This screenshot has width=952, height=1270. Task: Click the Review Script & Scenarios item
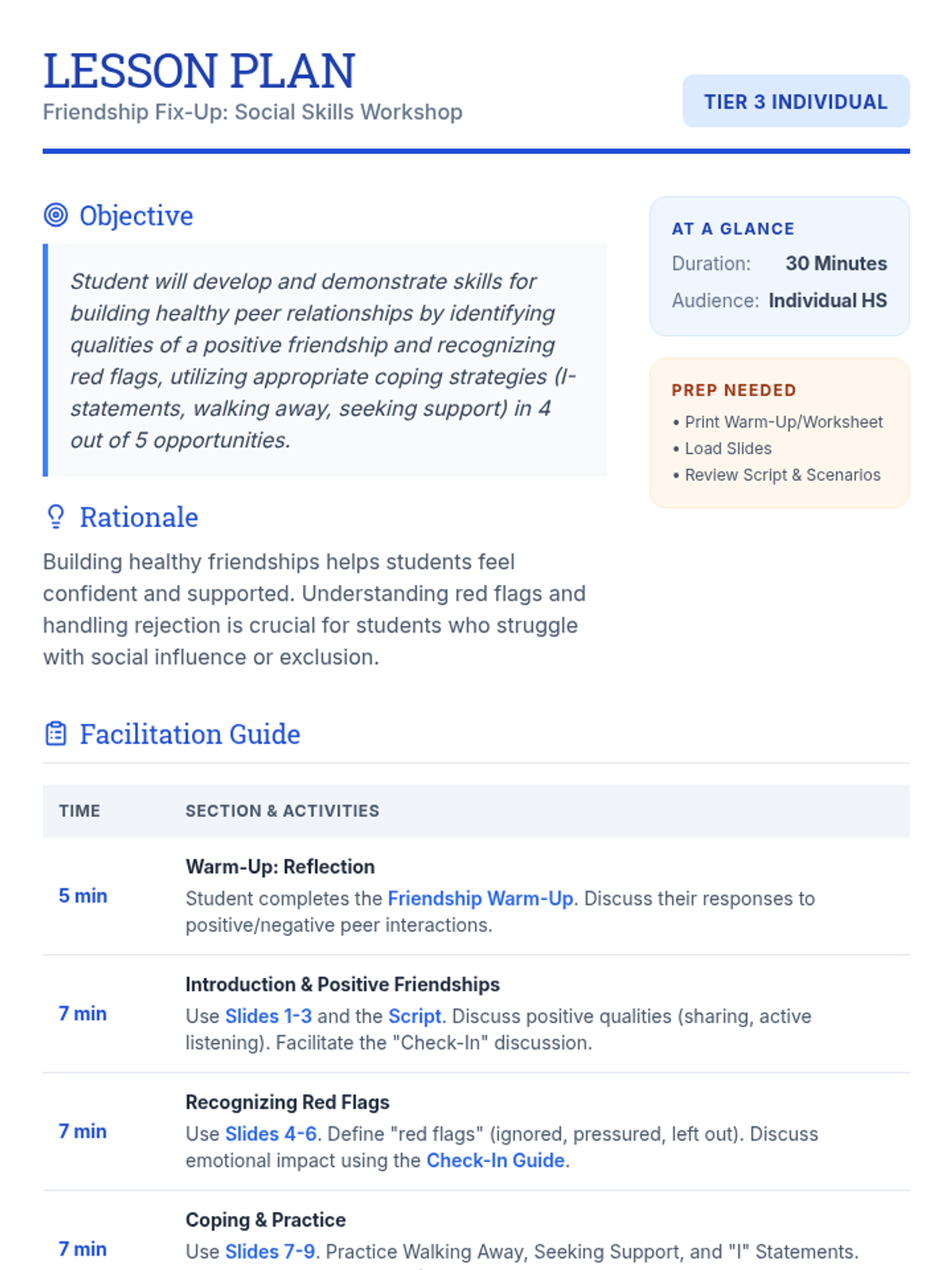(782, 475)
